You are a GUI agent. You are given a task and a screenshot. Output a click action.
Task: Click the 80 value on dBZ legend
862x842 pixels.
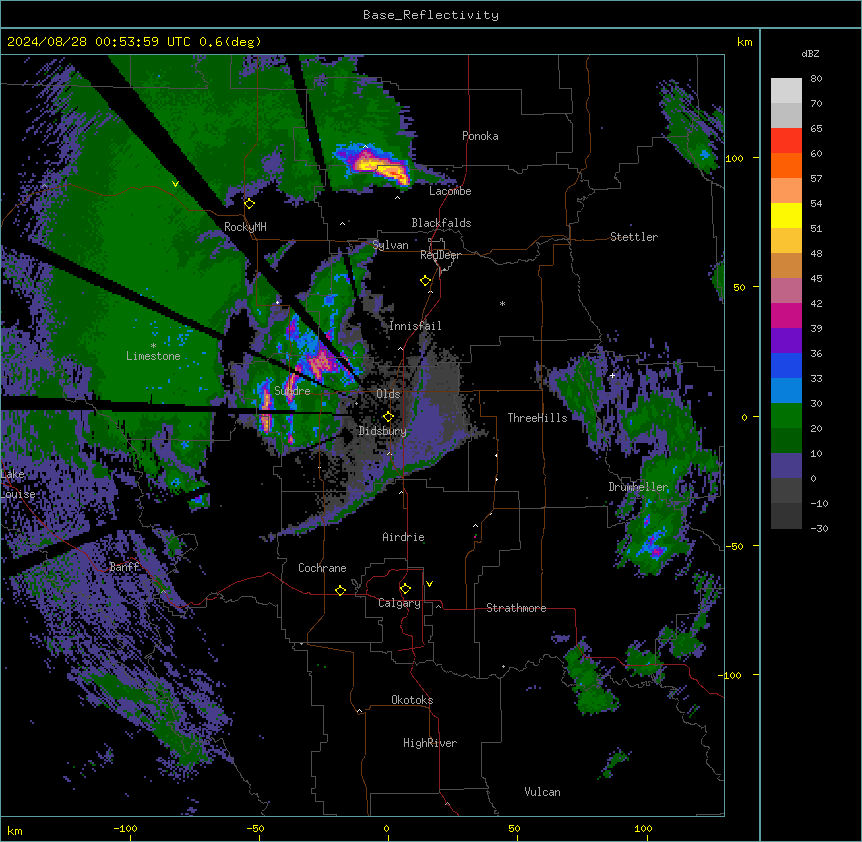pos(816,79)
